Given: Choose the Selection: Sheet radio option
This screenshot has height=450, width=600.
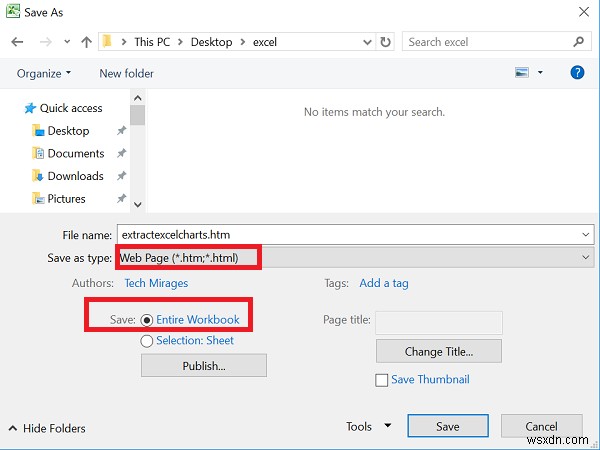Looking at the screenshot, I should [147, 341].
